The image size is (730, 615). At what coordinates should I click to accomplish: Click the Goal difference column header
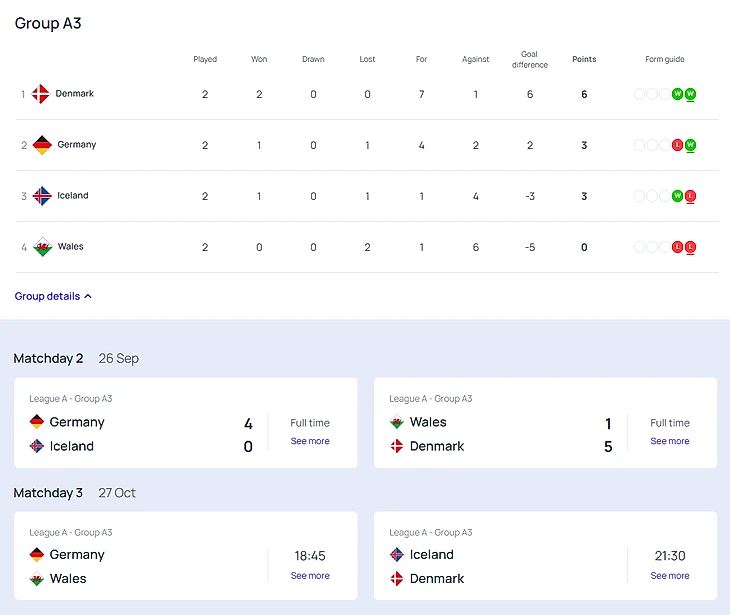coord(530,59)
